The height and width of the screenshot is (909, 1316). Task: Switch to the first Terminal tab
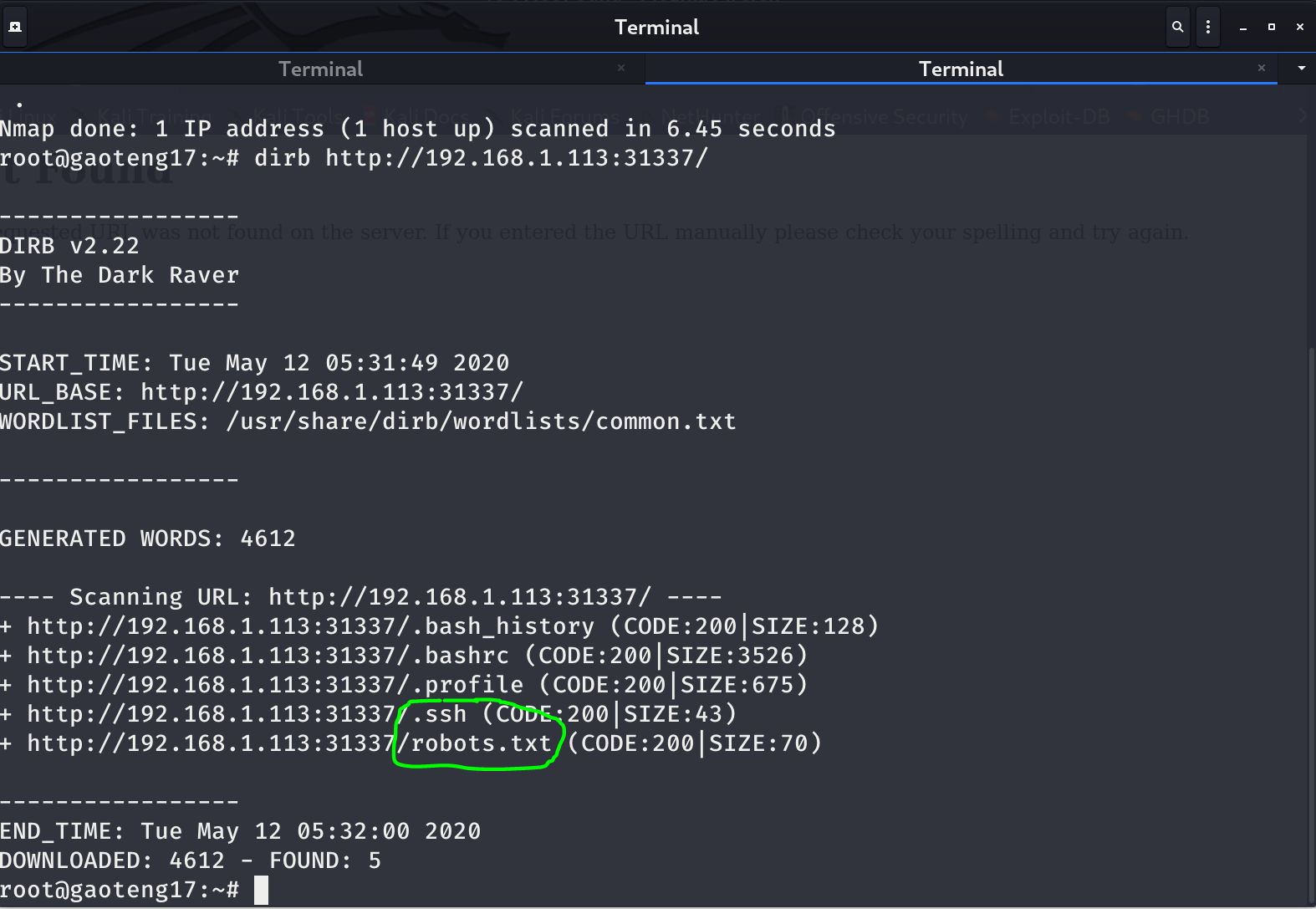pos(320,69)
